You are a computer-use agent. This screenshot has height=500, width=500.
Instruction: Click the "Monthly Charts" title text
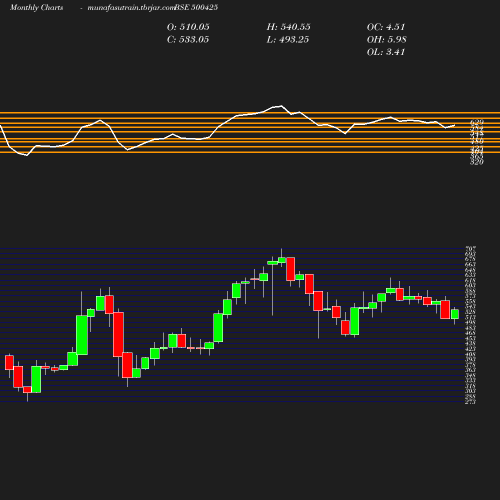pyautogui.click(x=37, y=7)
